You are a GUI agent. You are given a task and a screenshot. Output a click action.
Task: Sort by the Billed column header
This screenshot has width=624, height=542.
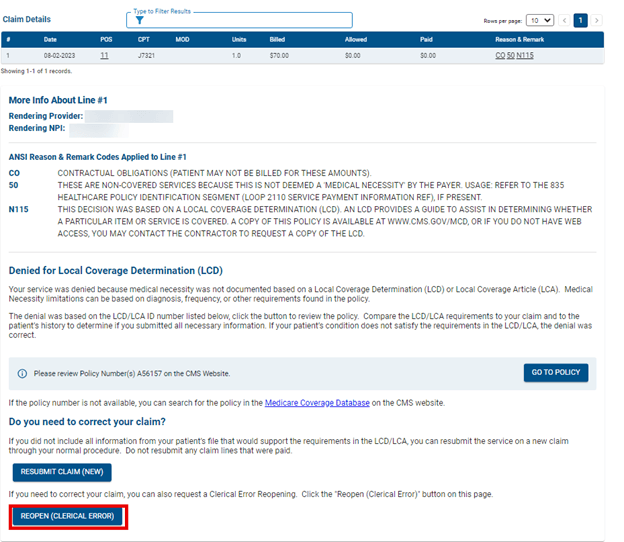277,39
